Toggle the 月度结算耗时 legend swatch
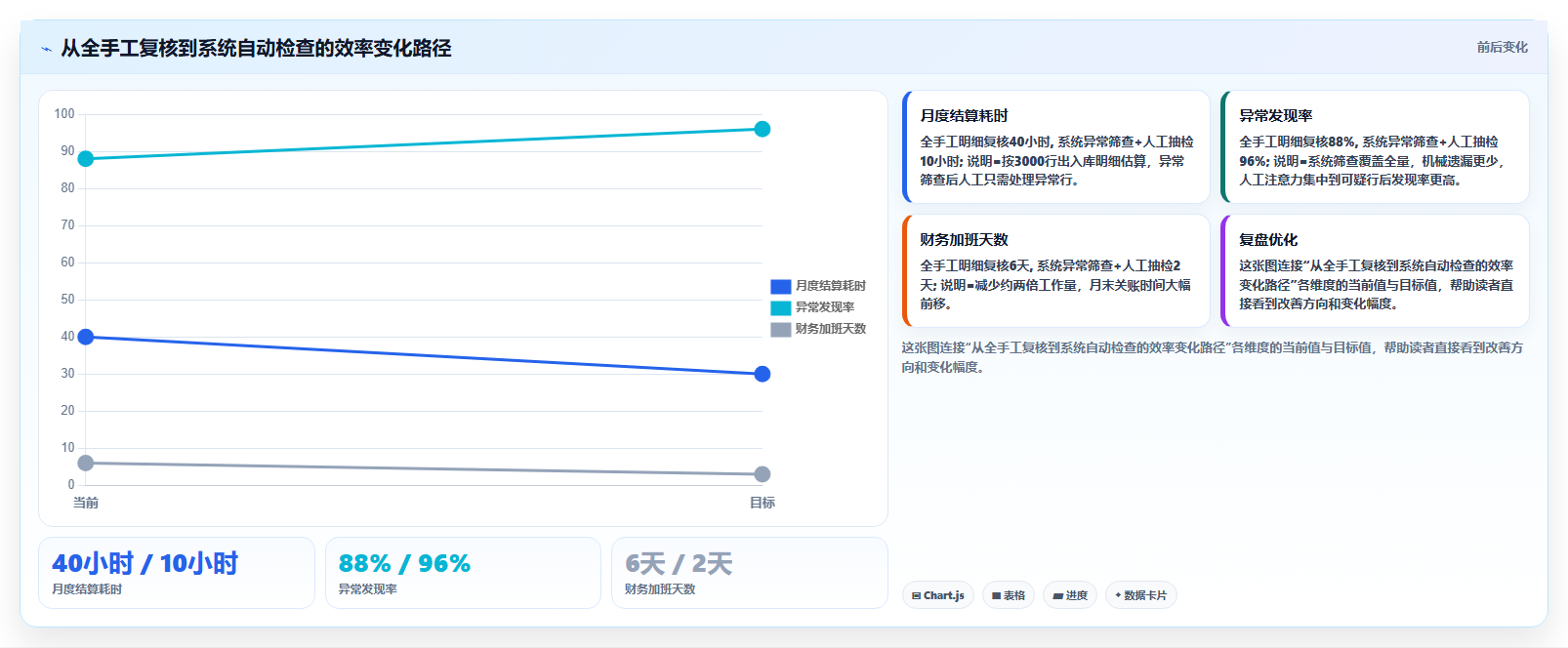 click(780, 286)
